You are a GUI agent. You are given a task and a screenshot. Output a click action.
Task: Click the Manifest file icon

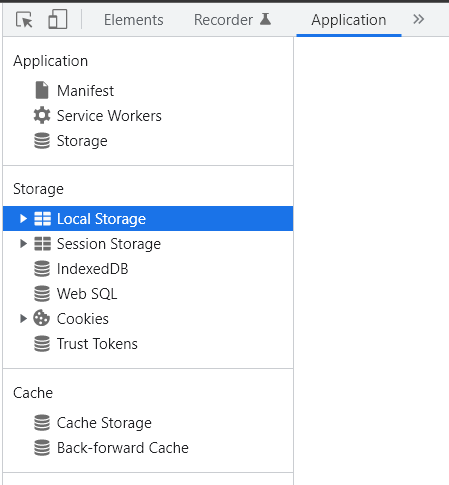(x=42, y=90)
